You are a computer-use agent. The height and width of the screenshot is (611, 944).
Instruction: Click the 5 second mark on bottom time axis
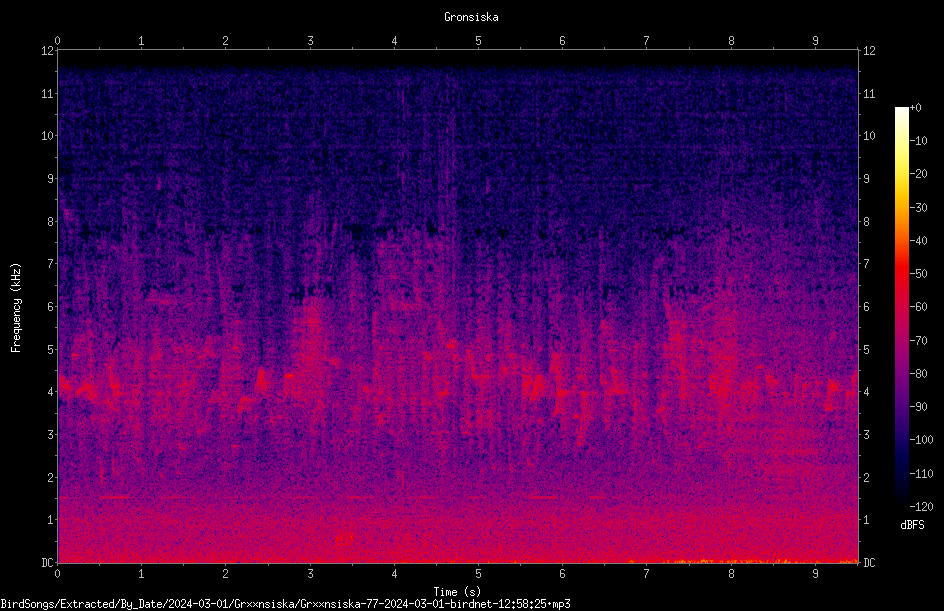[x=479, y=574]
